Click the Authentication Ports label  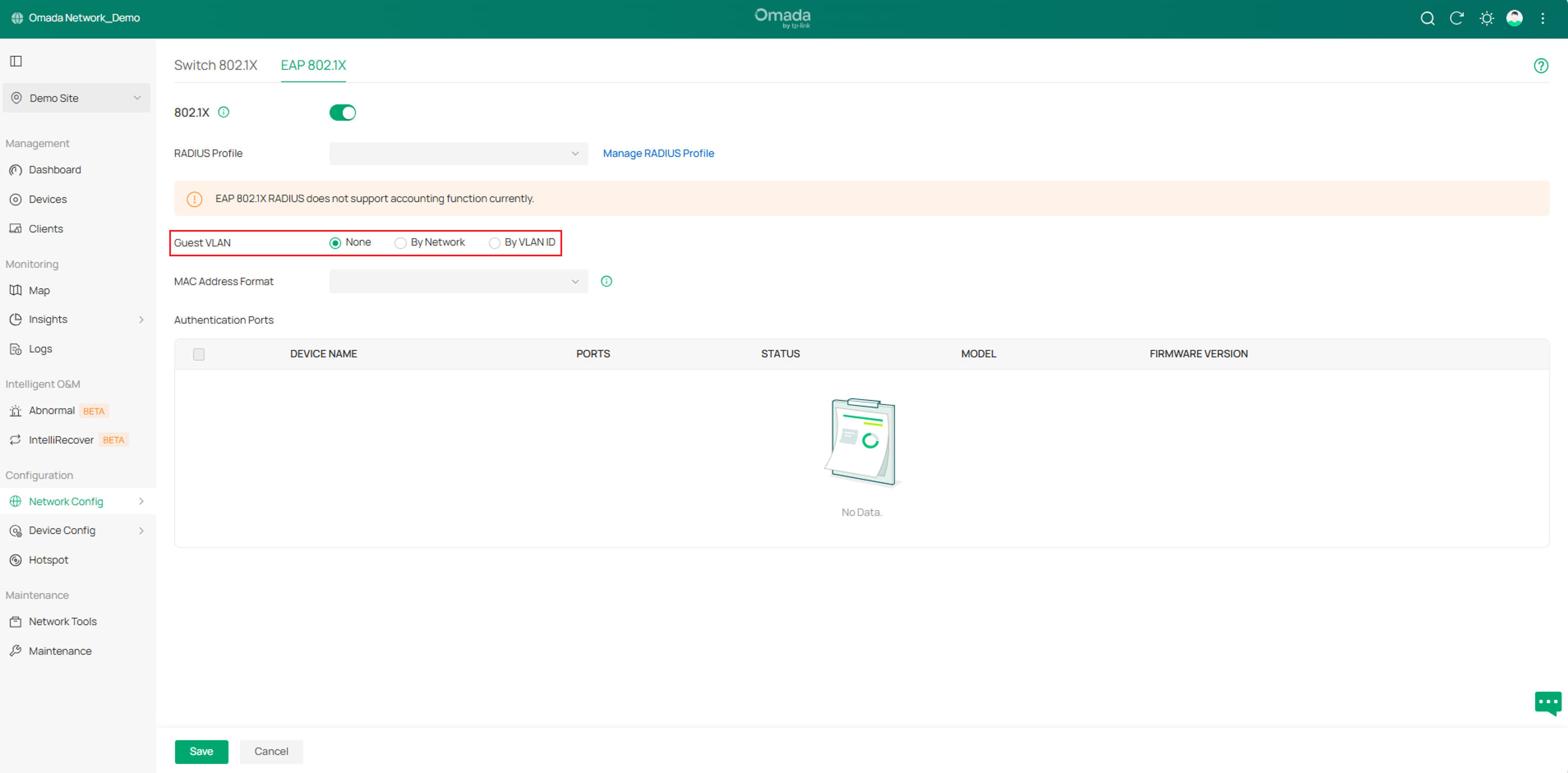(x=224, y=320)
